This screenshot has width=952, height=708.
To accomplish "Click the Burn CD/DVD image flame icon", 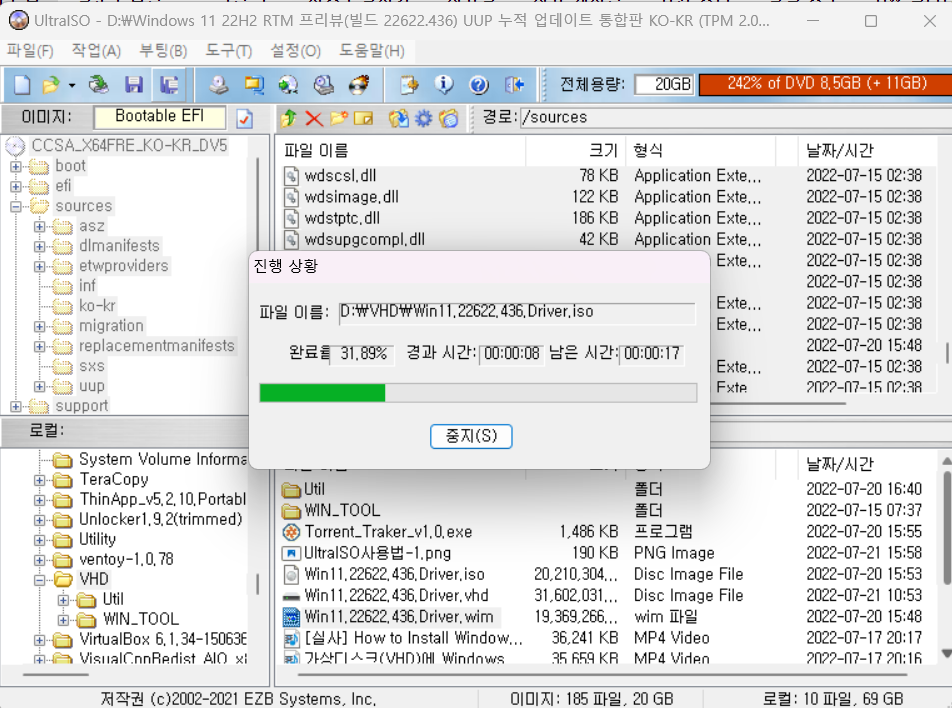I will point(359,85).
